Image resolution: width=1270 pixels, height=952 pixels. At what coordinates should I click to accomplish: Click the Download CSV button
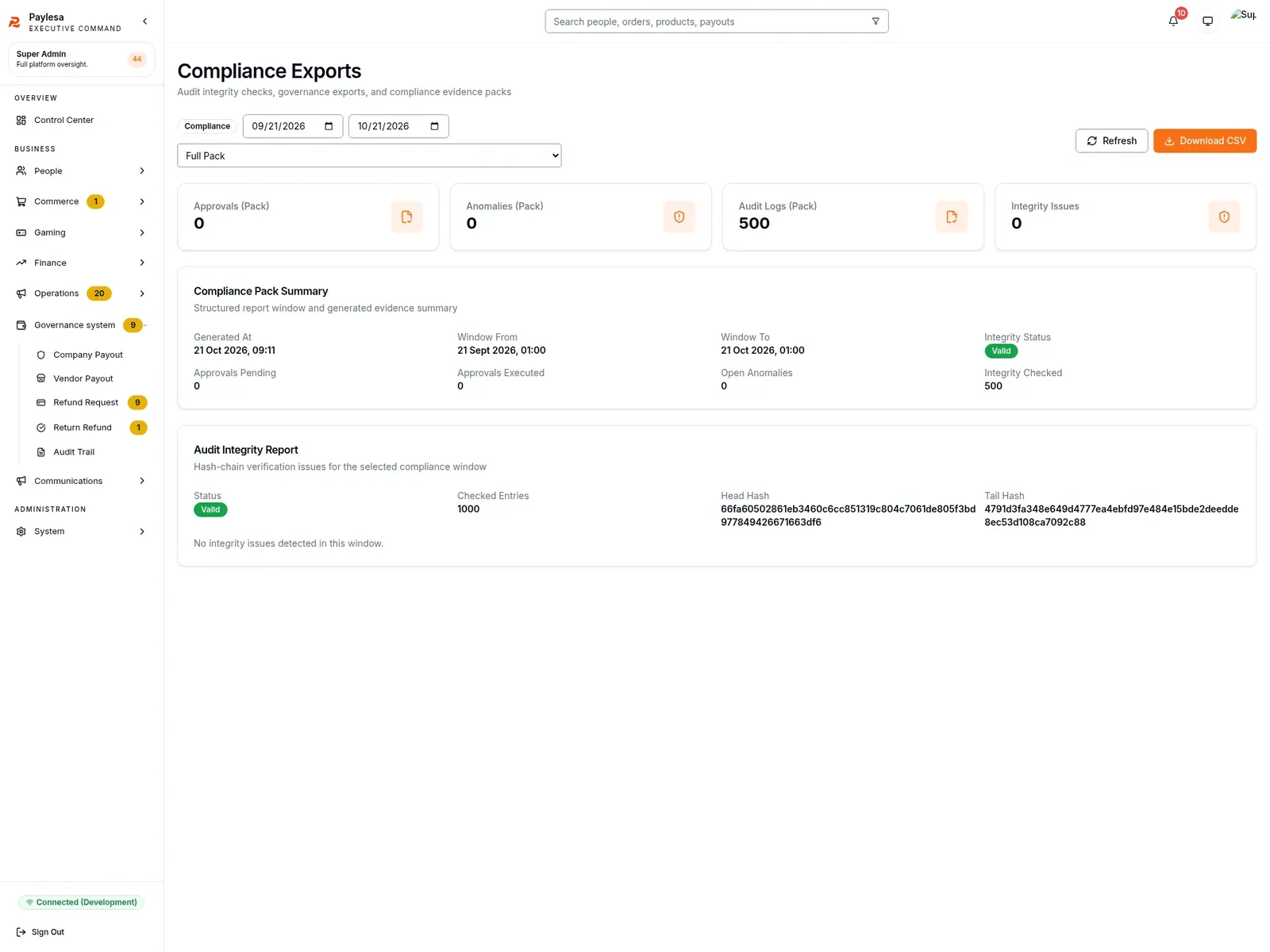[1204, 140]
